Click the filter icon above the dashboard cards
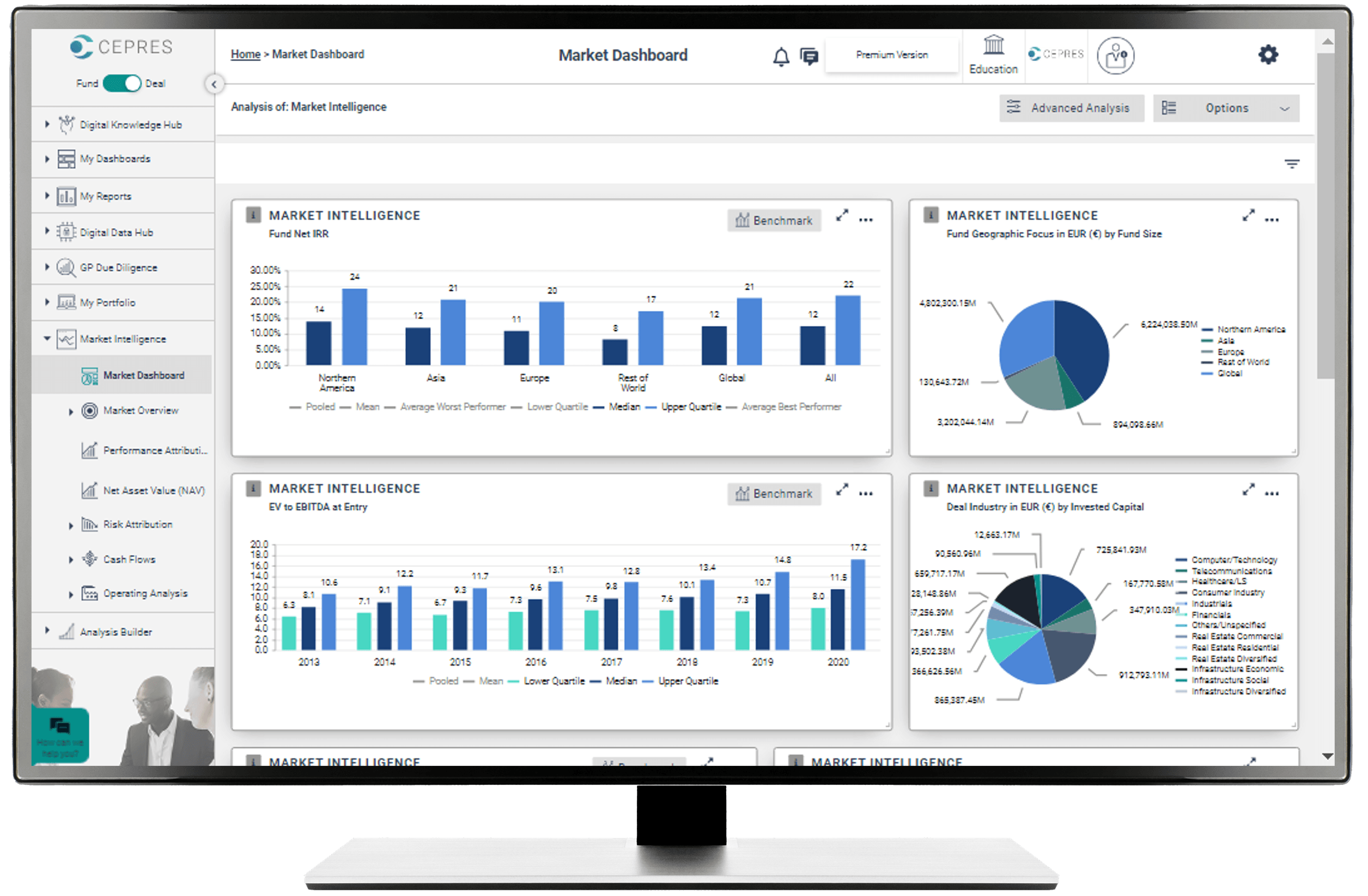Image resolution: width=1368 pixels, height=896 pixels. click(1292, 164)
